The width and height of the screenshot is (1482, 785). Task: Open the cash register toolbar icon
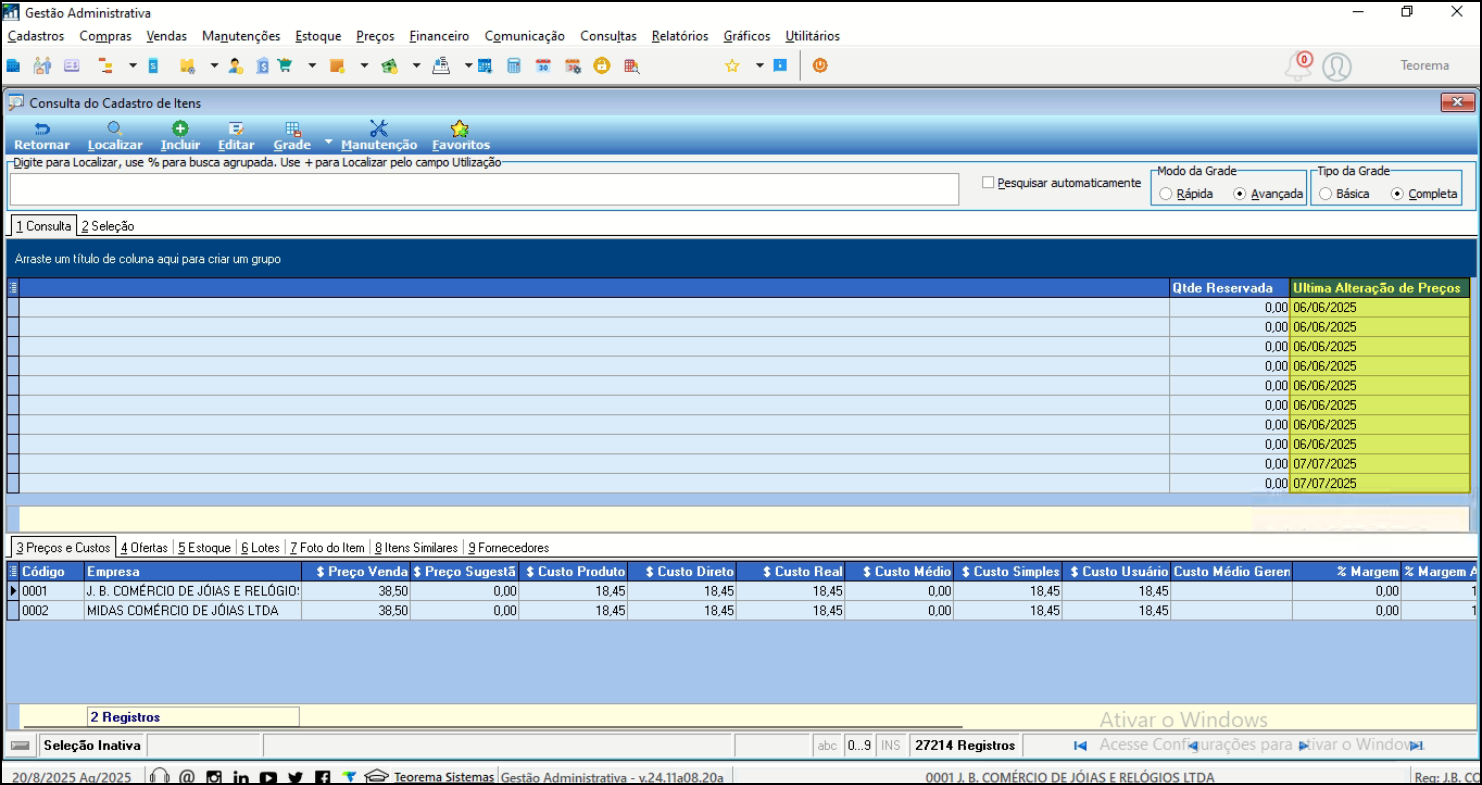[x=441, y=66]
